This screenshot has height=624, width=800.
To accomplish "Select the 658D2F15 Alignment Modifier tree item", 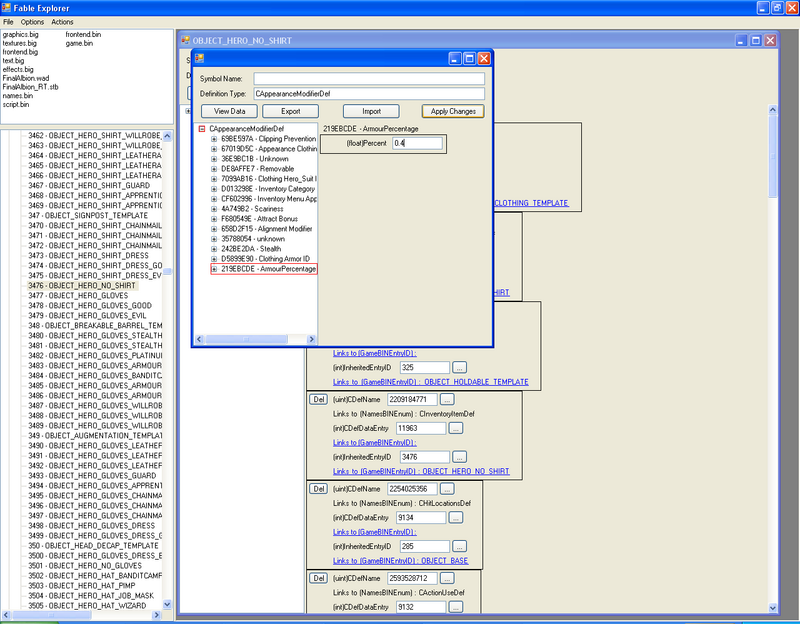I will point(266,229).
